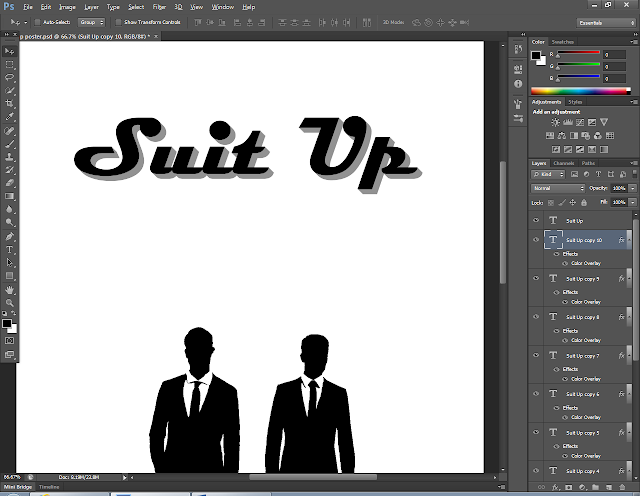Select the Lasso tool
Screen dimensions: 640x496
click(x=9, y=77)
